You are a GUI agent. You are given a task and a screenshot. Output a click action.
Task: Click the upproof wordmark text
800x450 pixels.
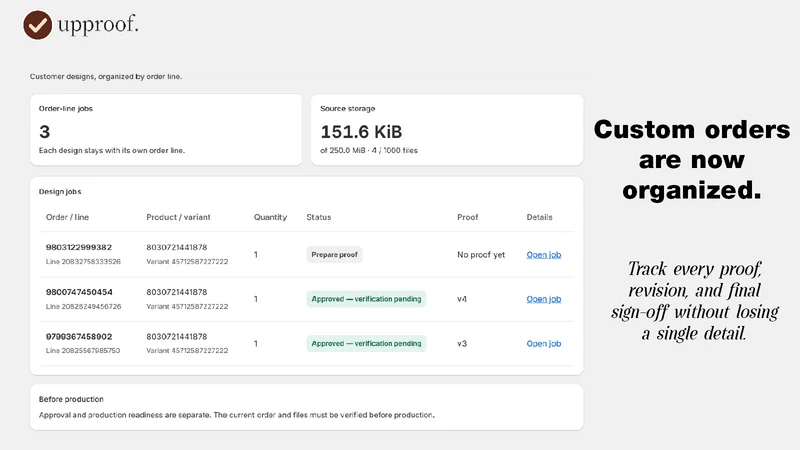click(x=98, y=26)
